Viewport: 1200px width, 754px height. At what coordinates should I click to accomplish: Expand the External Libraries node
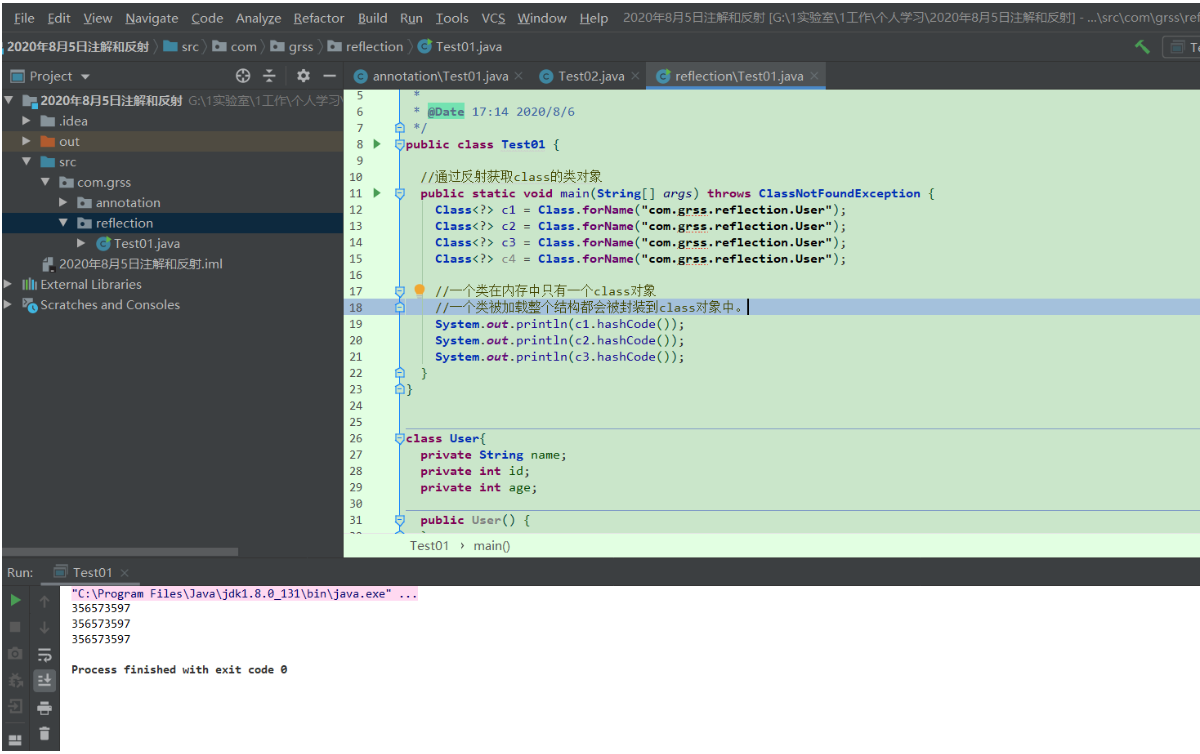pyautogui.click(x=8, y=284)
